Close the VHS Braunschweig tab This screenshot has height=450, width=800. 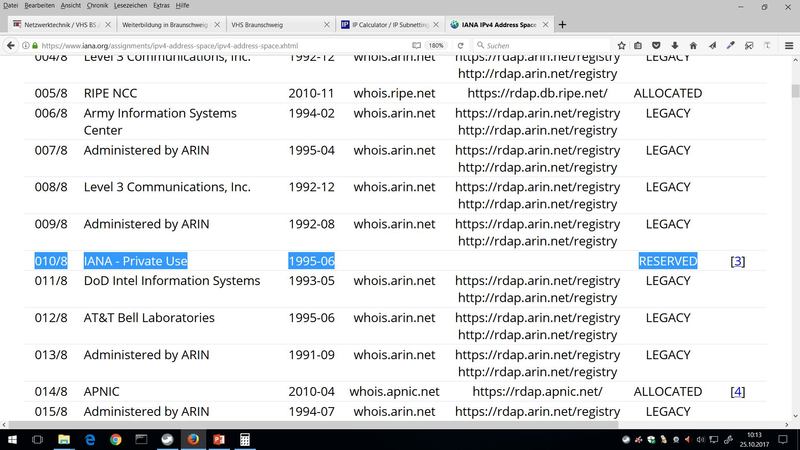pyautogui.click(x=327, y=24)
